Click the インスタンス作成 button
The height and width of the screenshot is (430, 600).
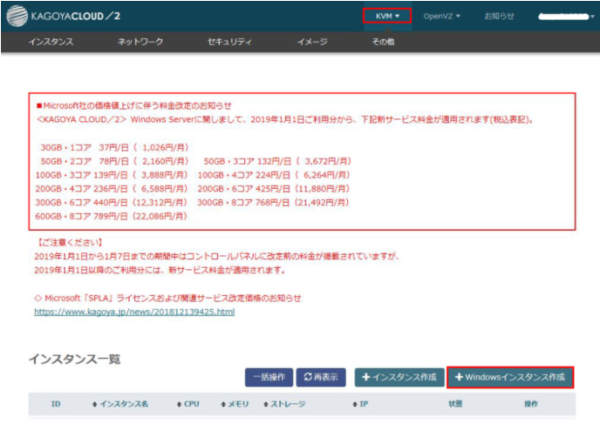click(399, 377)
